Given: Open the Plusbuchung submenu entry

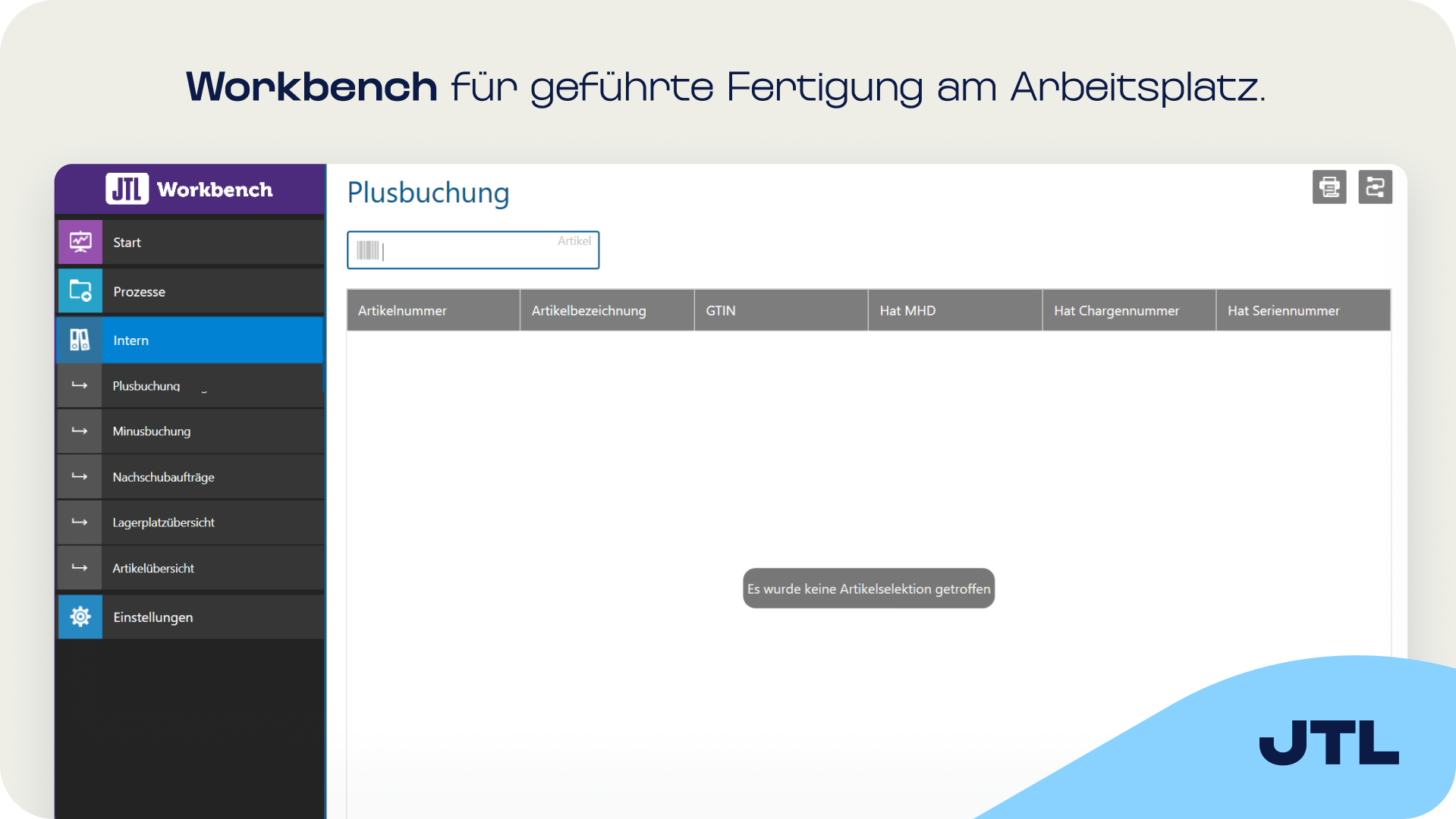Looking at the screenshot, I should coord(190,386).
